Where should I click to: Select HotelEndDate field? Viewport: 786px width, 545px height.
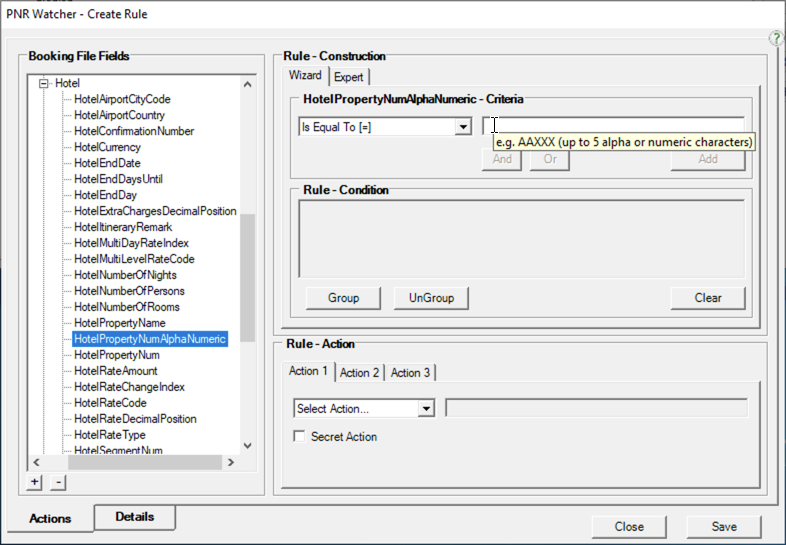tap(107, 163)
